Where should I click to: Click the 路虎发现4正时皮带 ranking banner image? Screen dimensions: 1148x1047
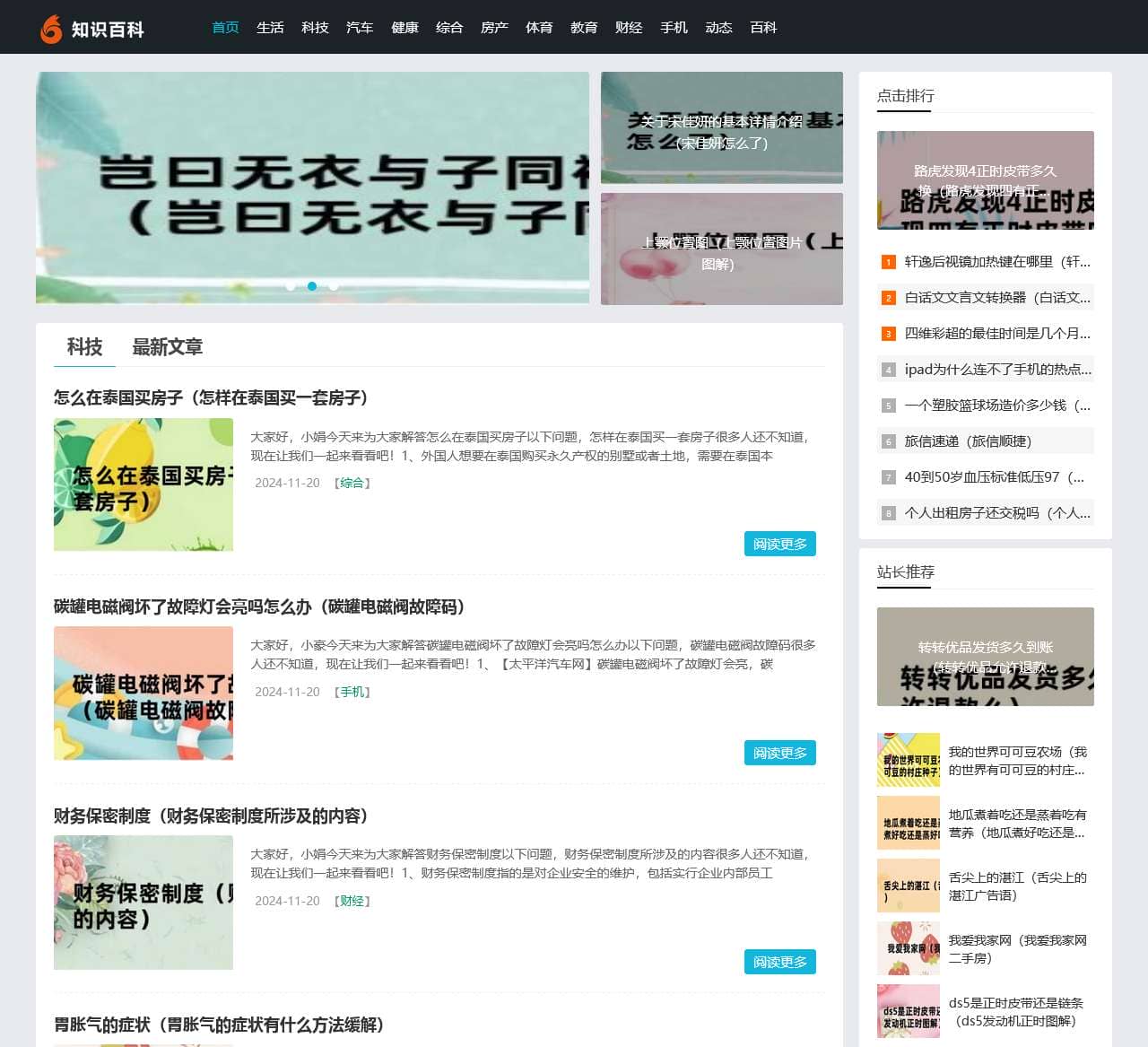pos(984,180)
